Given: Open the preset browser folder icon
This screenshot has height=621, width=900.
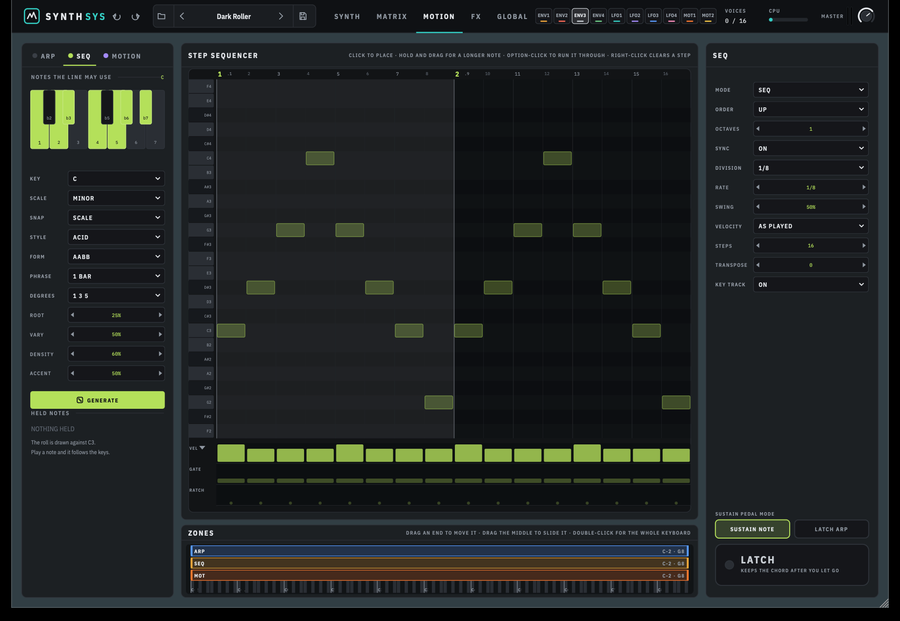Looking at the screenshot, I should click(x=161, y=16).
